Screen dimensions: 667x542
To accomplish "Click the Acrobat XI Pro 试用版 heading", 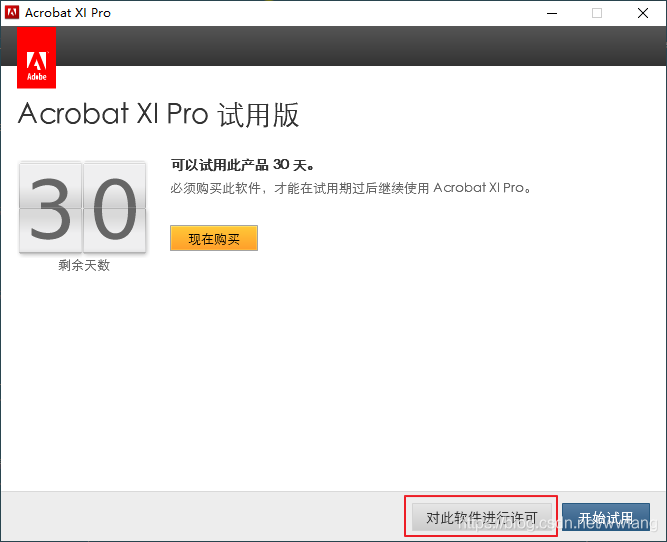I will pyautogui.click(x=158, y=114).
